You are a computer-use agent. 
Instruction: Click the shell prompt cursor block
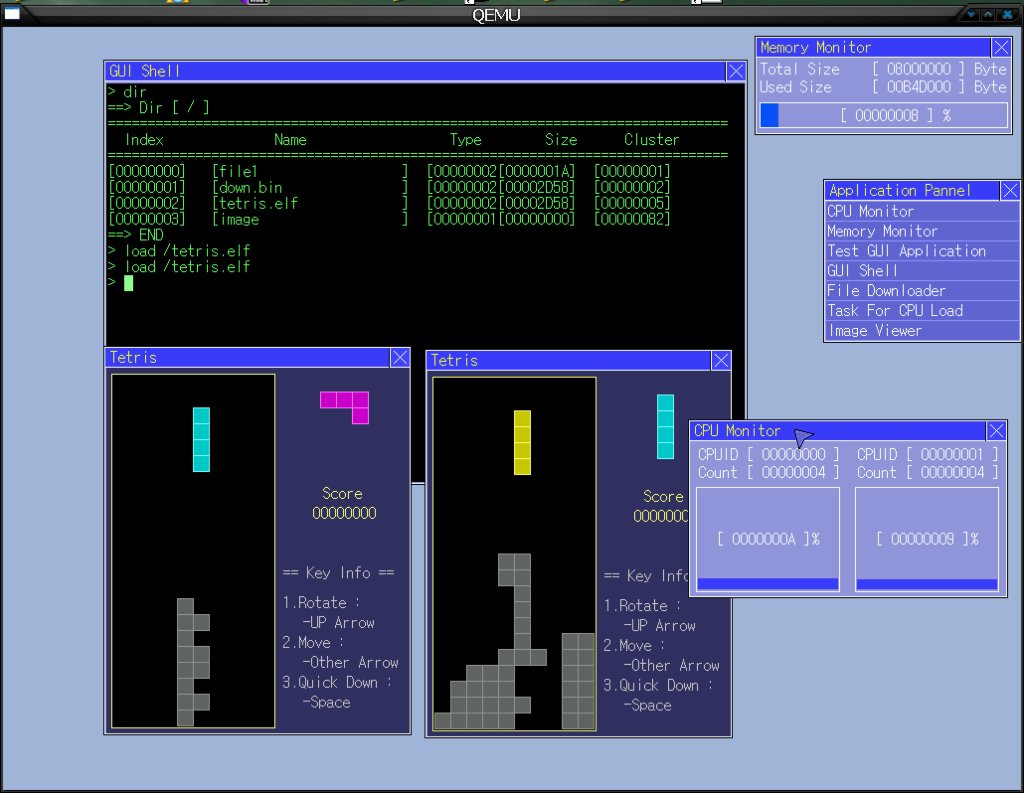coord(129,283)
